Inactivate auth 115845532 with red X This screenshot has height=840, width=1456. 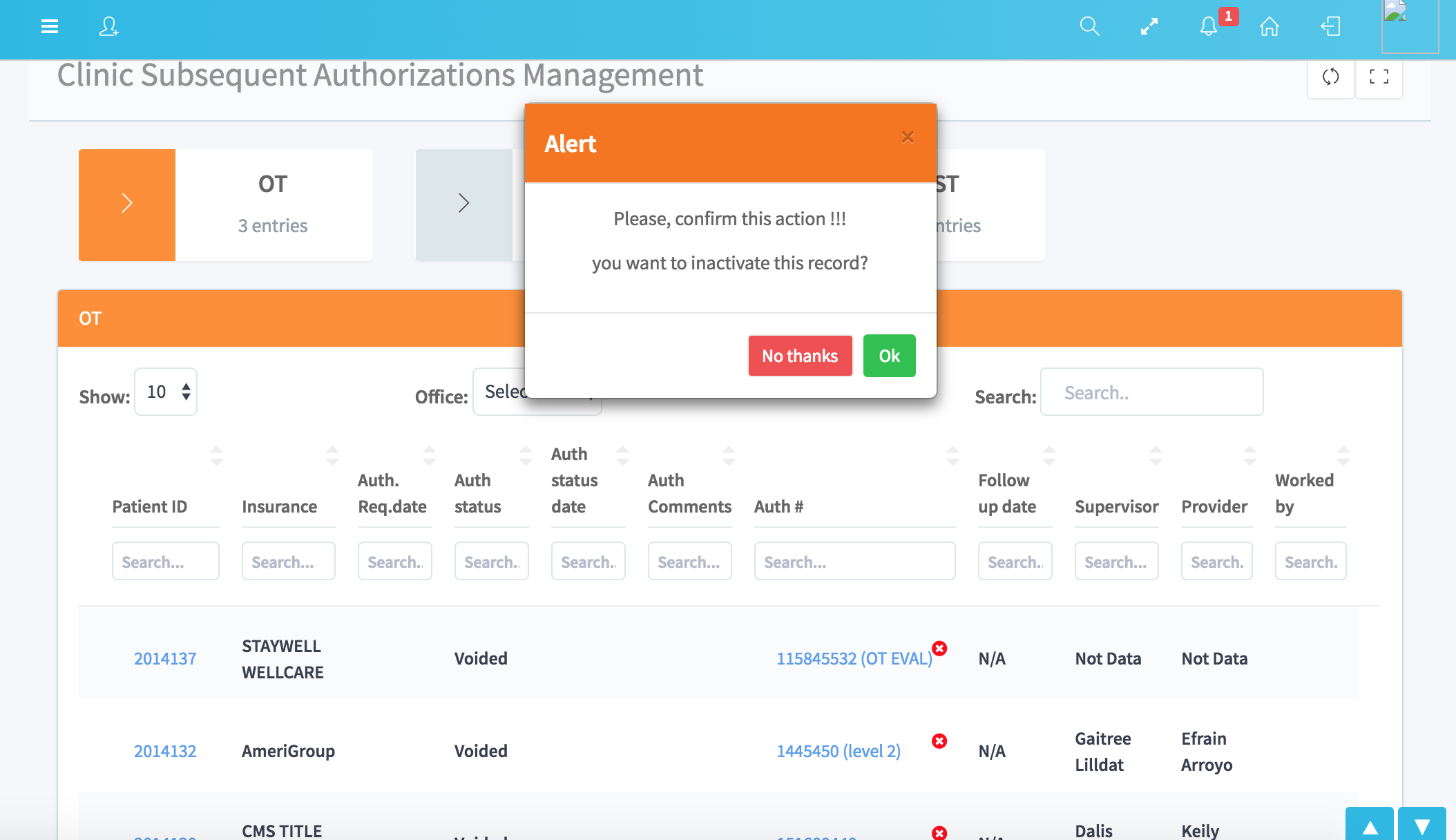click(939, 649)
